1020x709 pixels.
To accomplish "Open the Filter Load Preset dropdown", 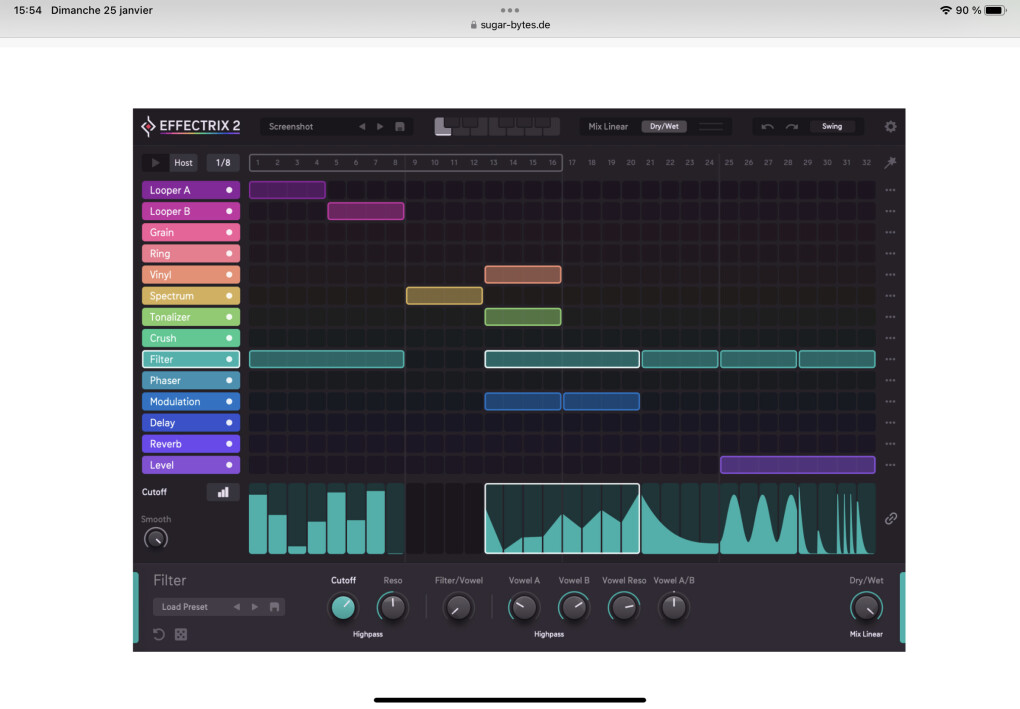I will tap(190, 607).
